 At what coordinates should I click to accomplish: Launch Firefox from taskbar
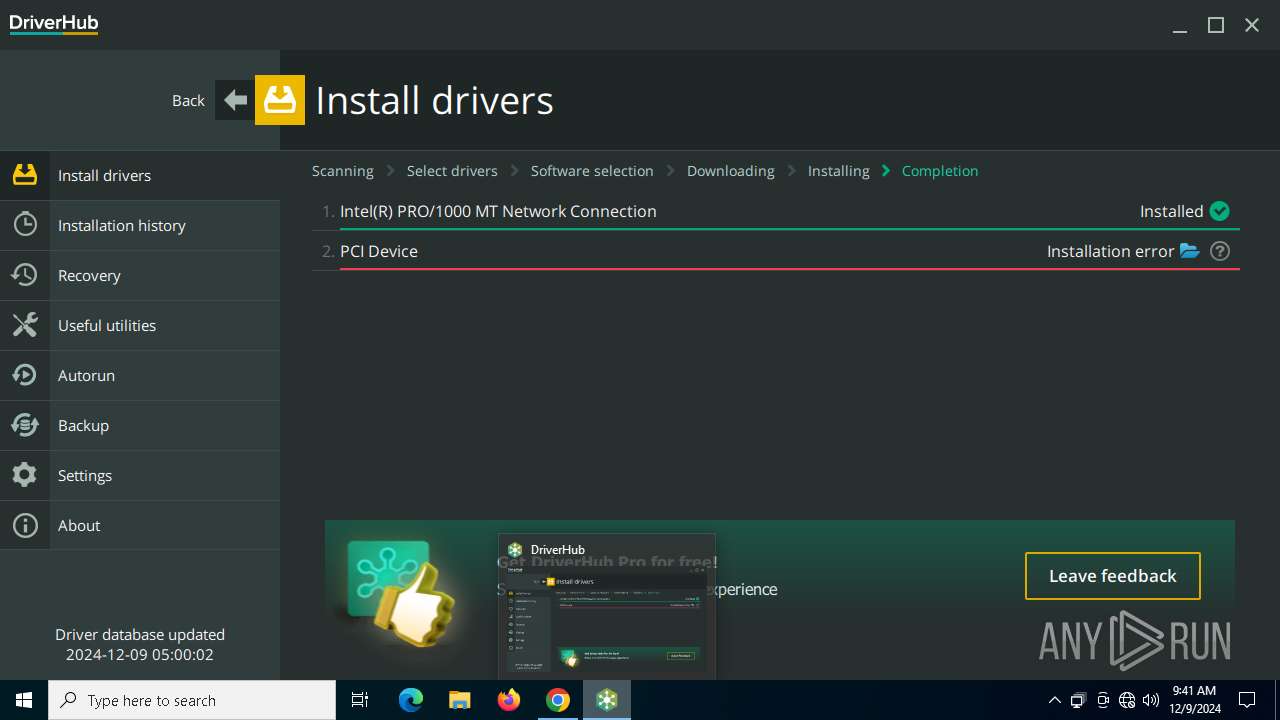point(509,700)
